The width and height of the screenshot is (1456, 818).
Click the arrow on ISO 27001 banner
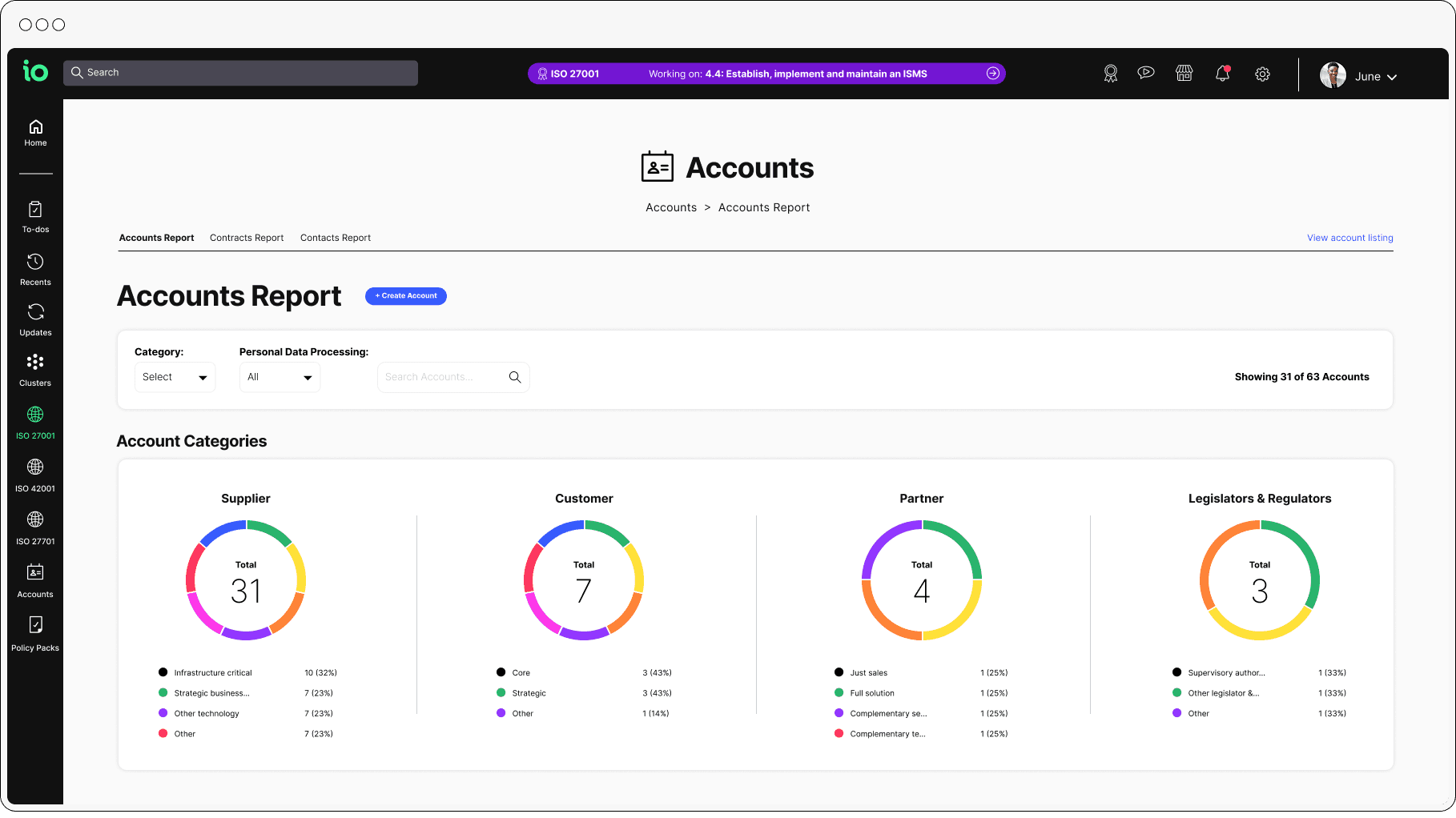tap(993, 74)
